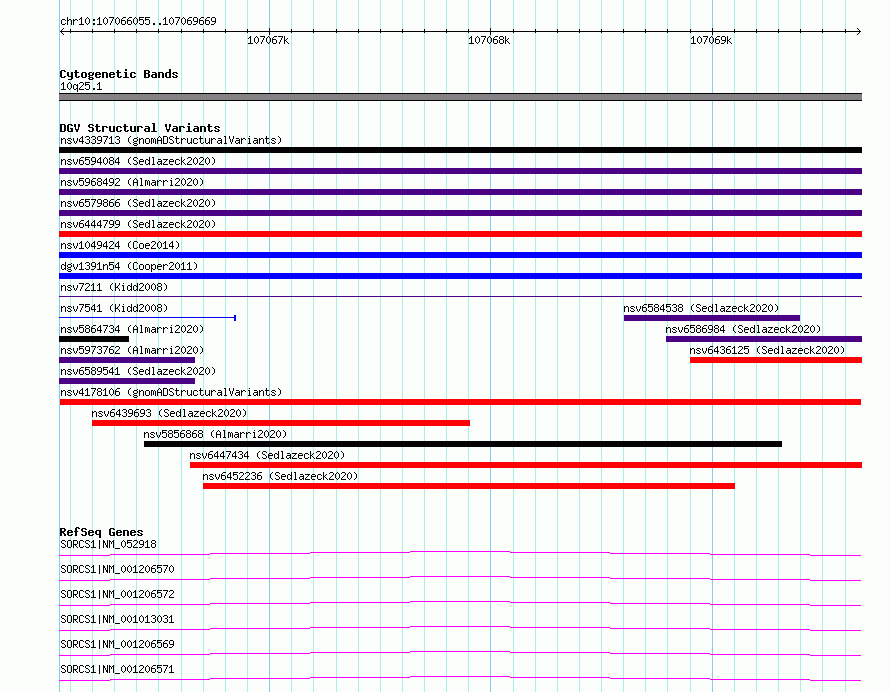
Task: Click the short black bar under nsv5864734
Action: [94, 339]
